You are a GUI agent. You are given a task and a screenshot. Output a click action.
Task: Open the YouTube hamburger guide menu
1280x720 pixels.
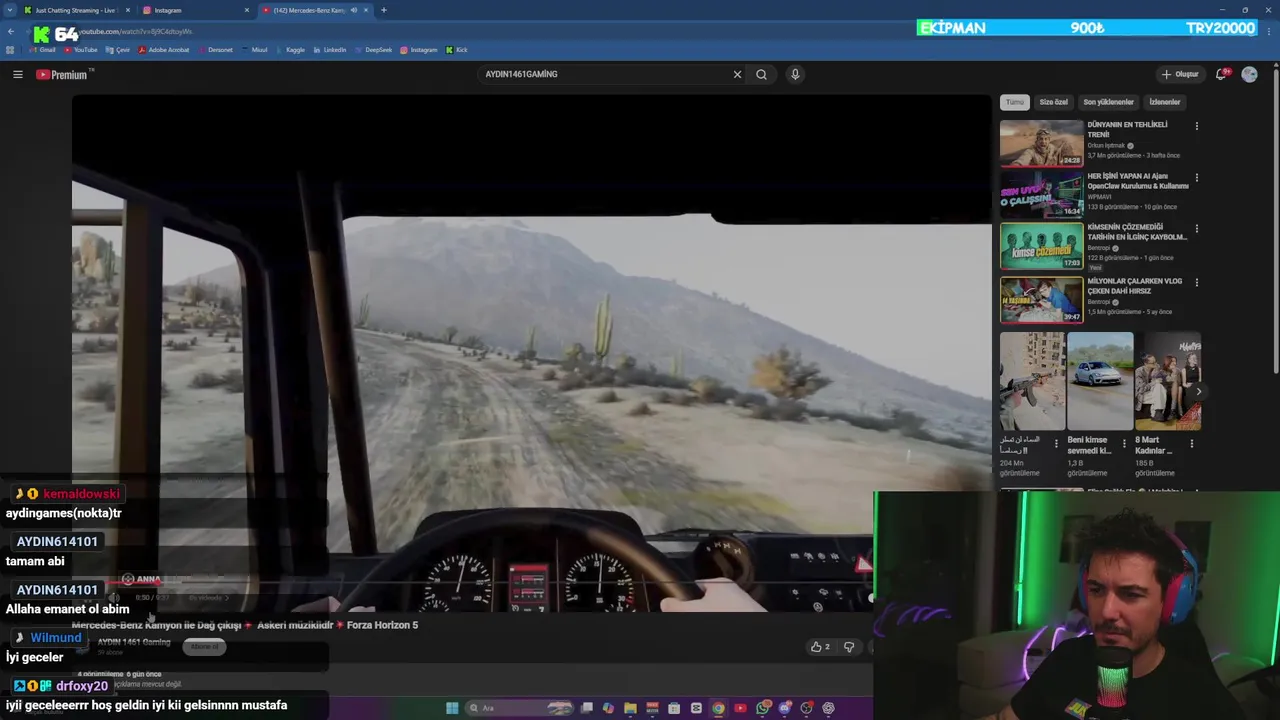pyautogui.click(x=17, y=74)
